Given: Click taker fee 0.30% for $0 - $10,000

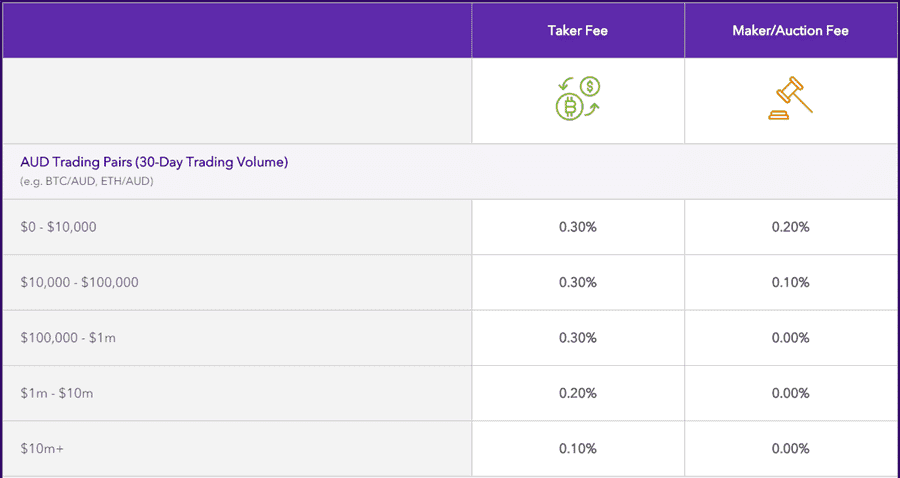Looking at the screenshot, I should [x=577, y=227].
